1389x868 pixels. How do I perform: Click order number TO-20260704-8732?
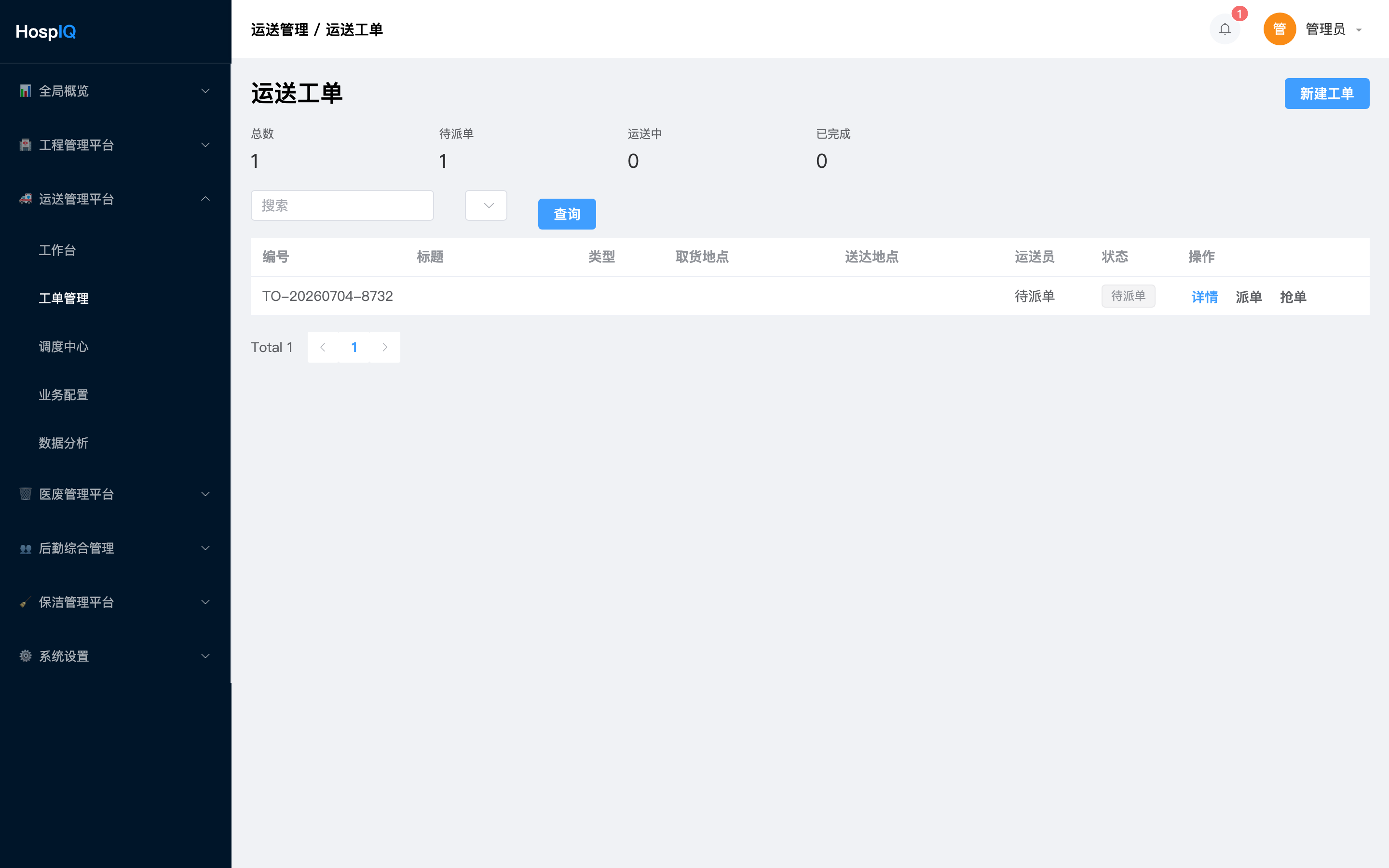[328, 296]
